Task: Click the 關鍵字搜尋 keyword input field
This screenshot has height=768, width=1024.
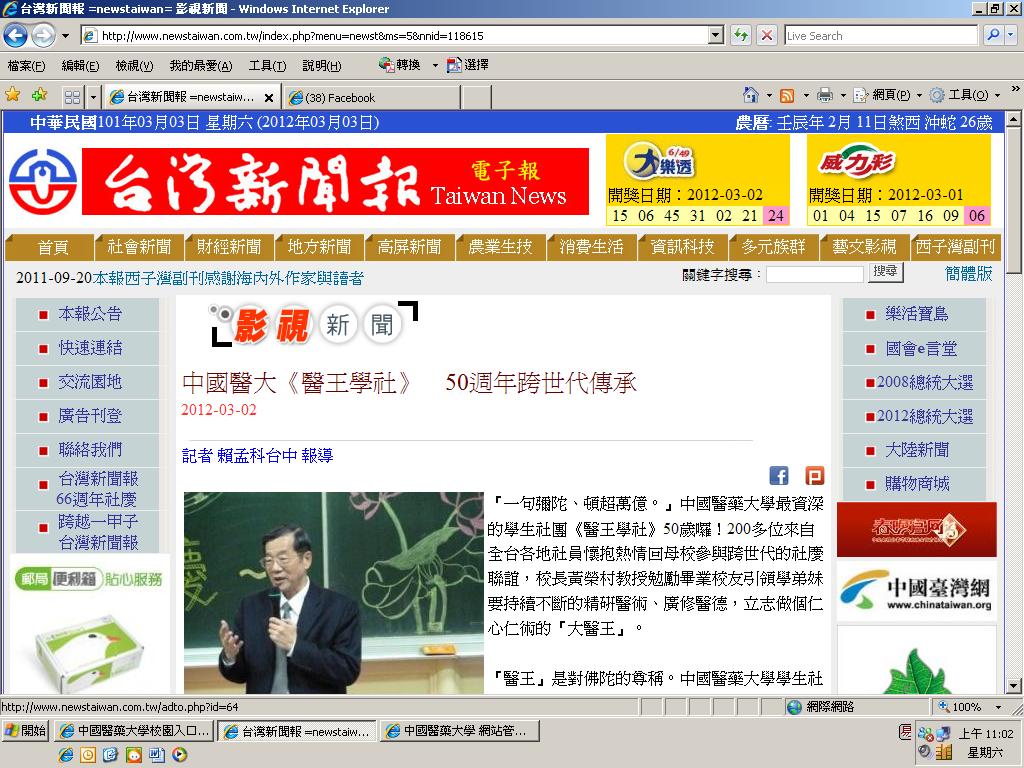Action: (x=814, y=274)
